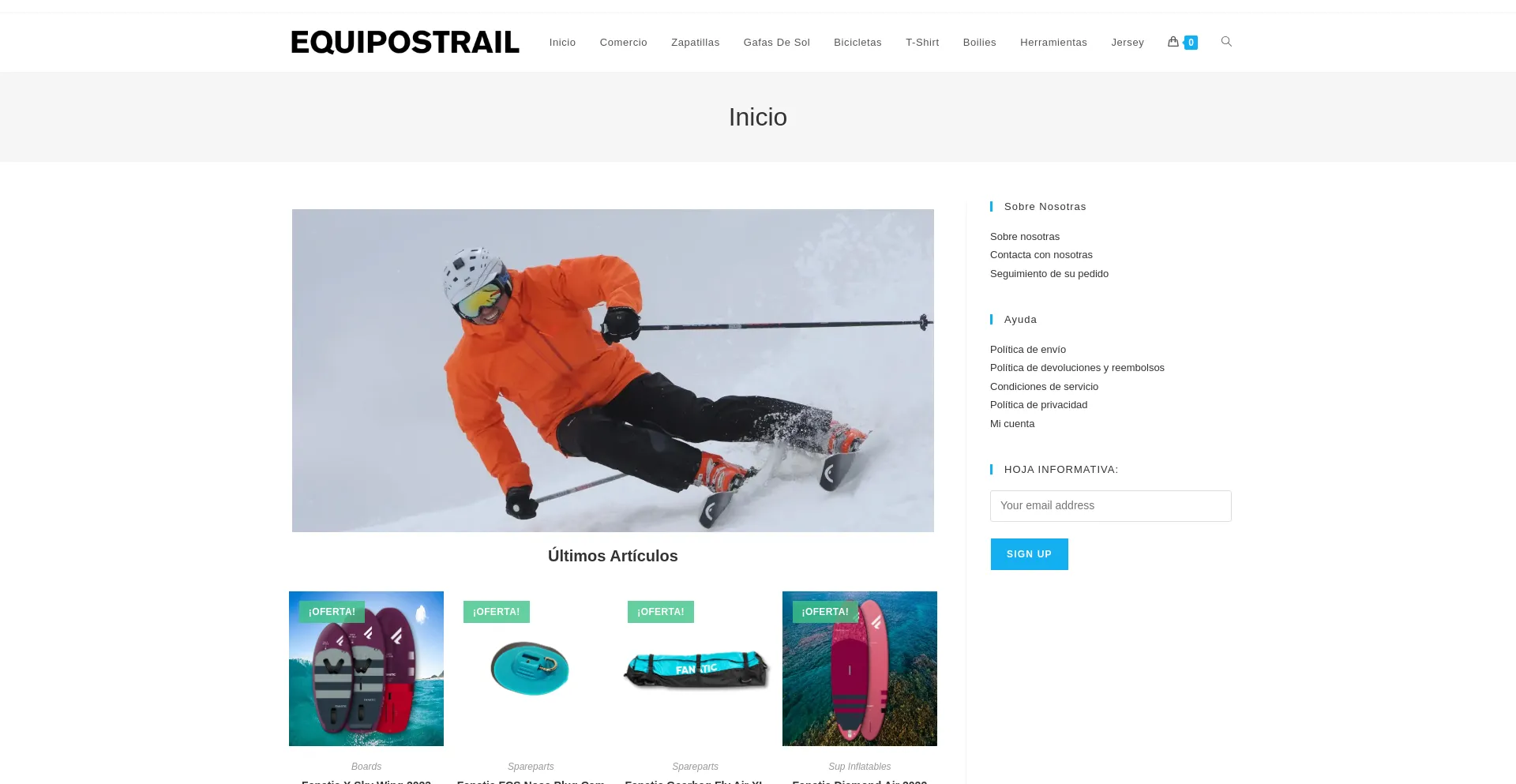1516x784 pixels.
Task: Open the pink Sup Inflatables product thumbnail
Action: [859, 669]
